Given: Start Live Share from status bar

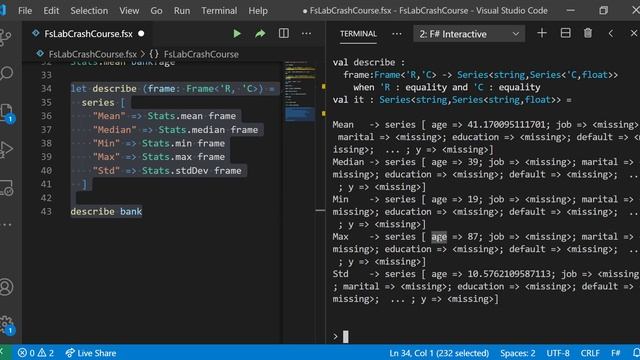Looking at the screenshot, I should (91, 353).
